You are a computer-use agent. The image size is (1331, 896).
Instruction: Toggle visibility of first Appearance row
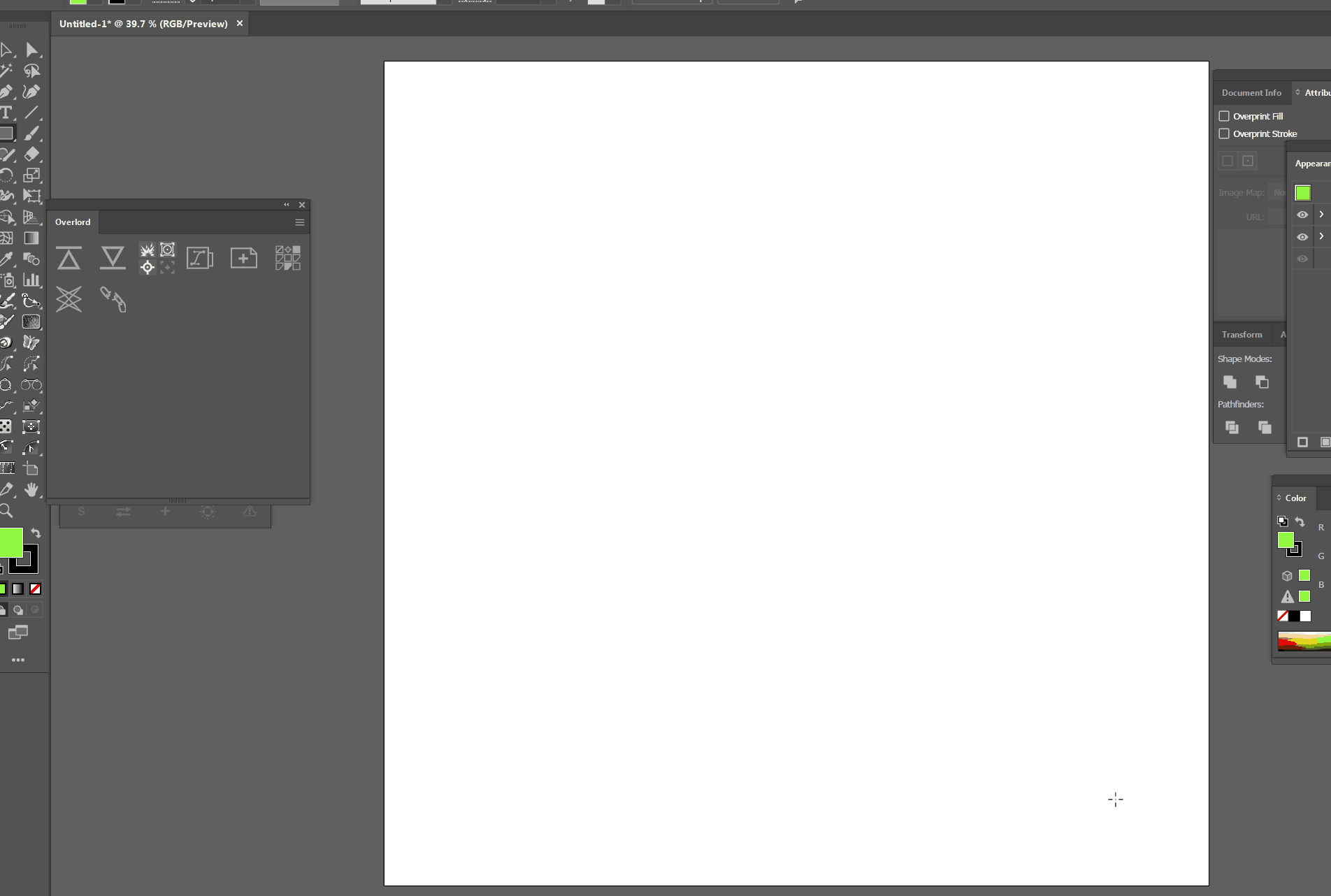pos(1302,215)
